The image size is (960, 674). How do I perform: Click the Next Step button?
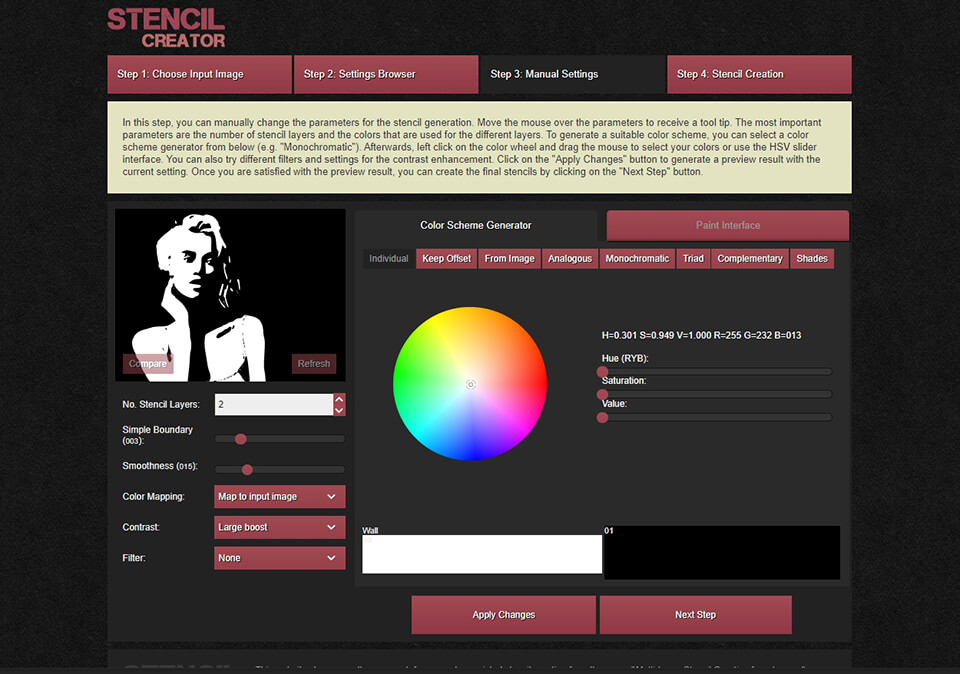coord(695,615)
